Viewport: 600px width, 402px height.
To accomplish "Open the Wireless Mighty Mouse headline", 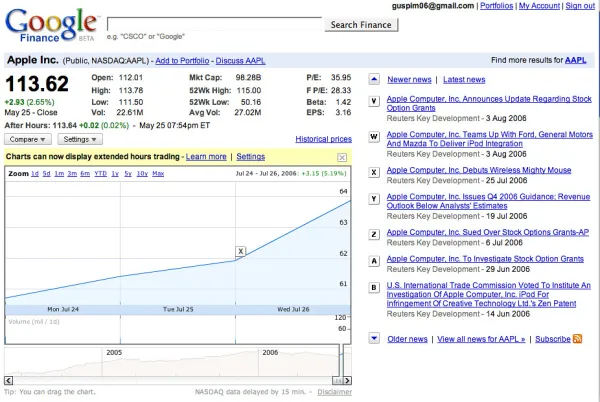I will coord(479,170).
